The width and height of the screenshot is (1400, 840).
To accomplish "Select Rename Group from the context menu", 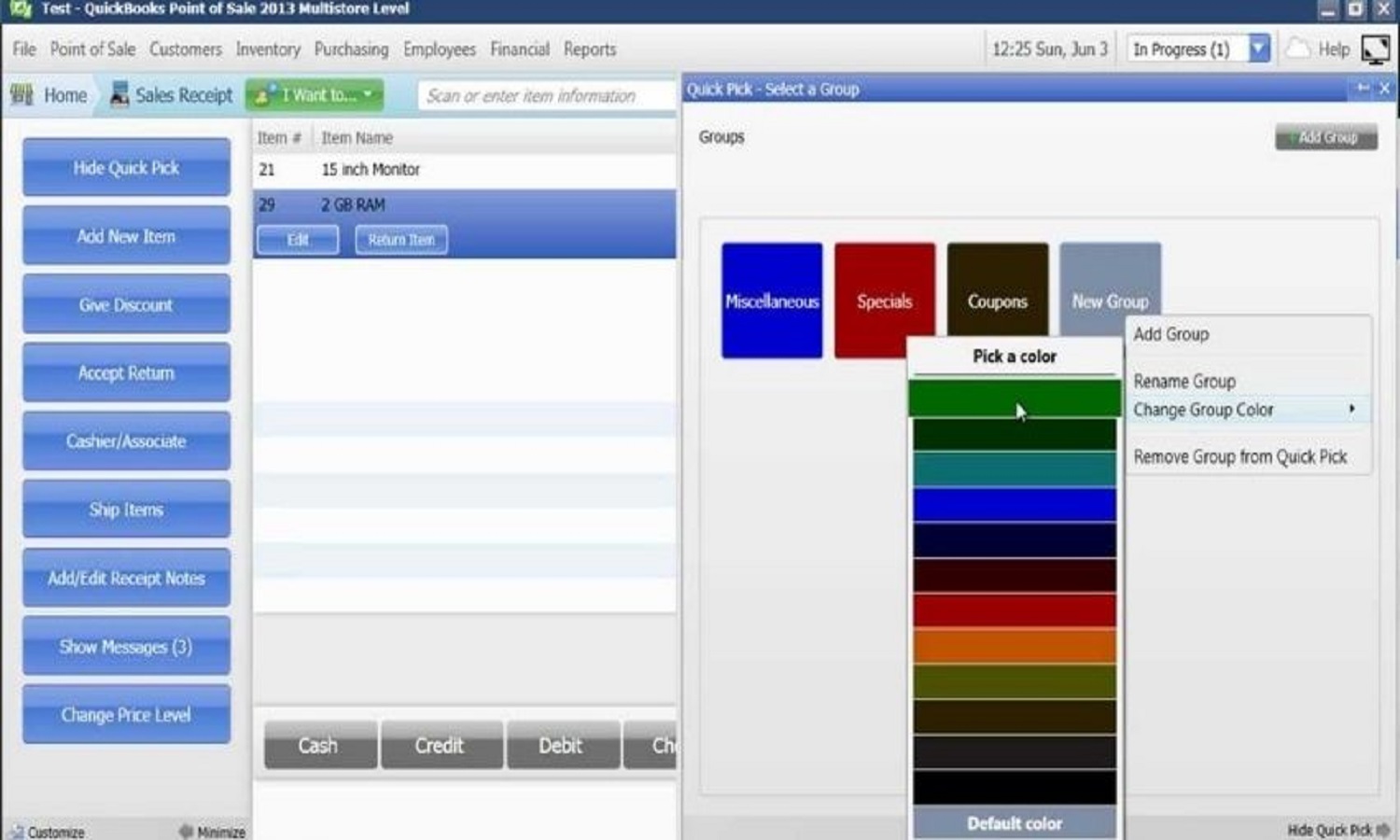I will (1183, 381).
